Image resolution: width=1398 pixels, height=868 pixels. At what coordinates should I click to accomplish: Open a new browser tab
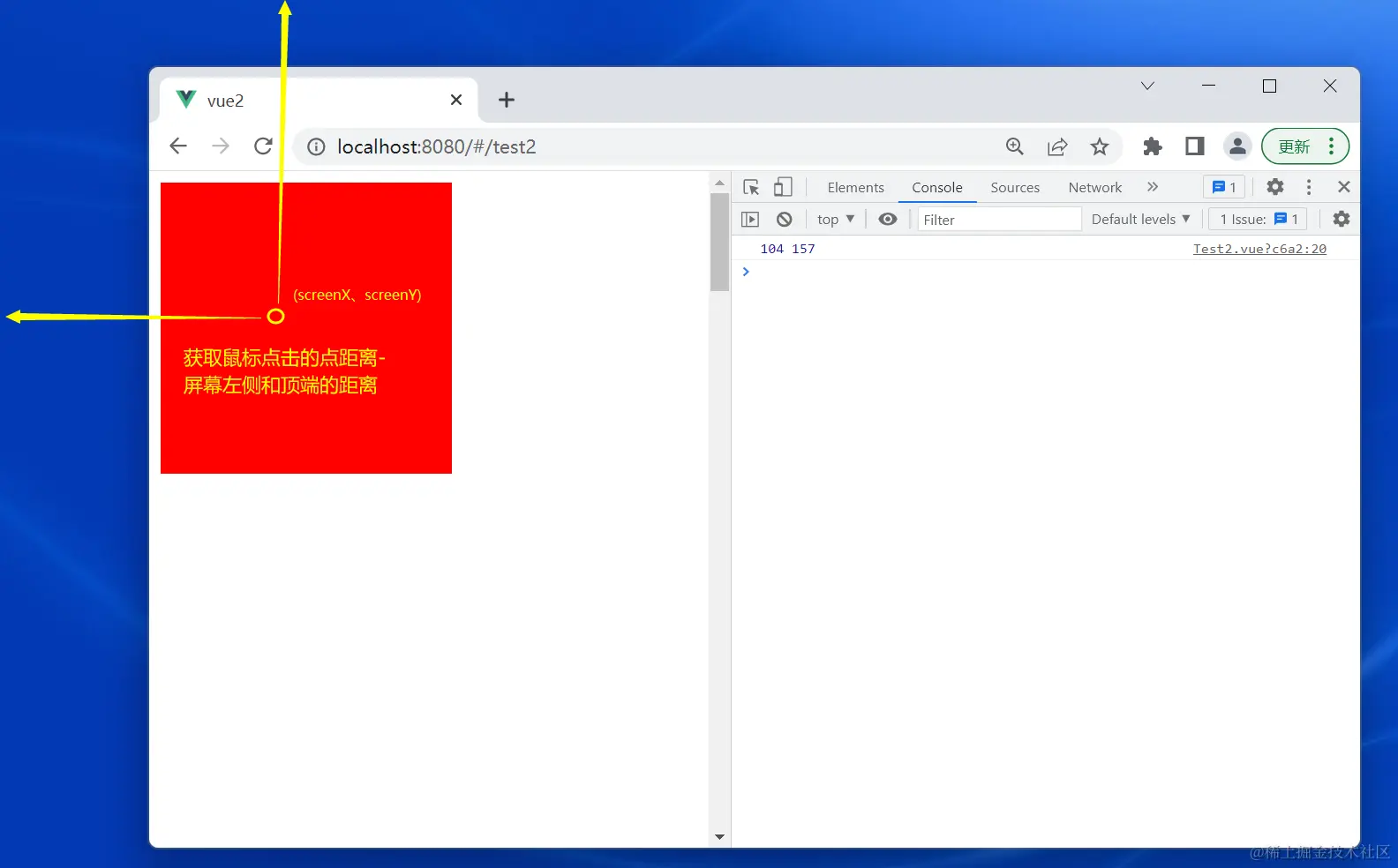507,100
